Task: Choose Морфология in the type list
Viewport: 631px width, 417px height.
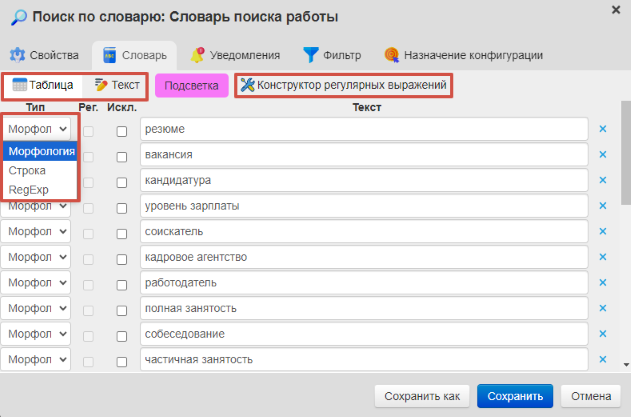Action: coord(40,151)
